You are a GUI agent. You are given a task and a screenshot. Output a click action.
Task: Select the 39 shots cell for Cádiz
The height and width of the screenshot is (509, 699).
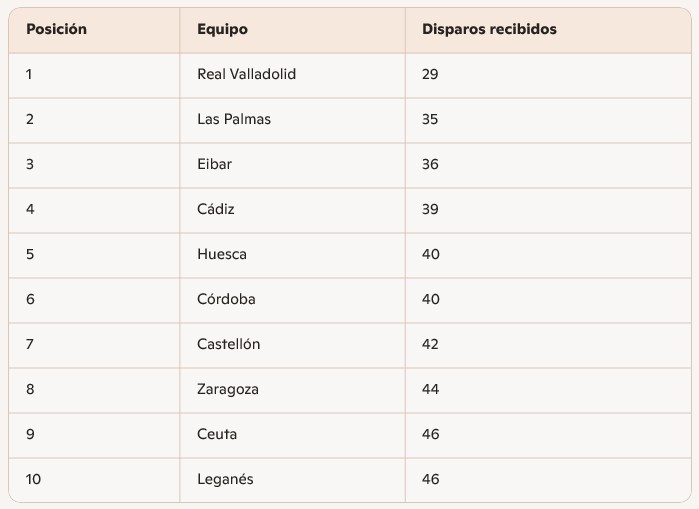point(430,210)
